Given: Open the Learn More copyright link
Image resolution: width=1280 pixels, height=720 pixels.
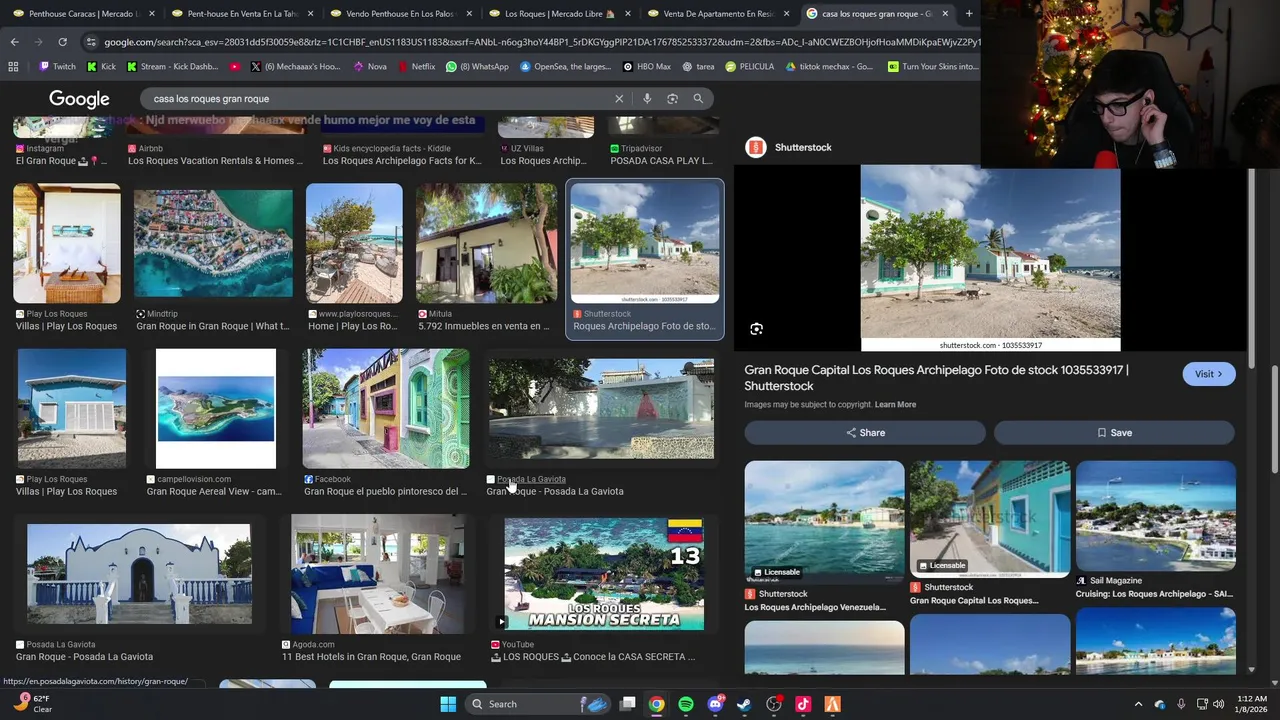Looking at the screenshot, I should [895, 405].
